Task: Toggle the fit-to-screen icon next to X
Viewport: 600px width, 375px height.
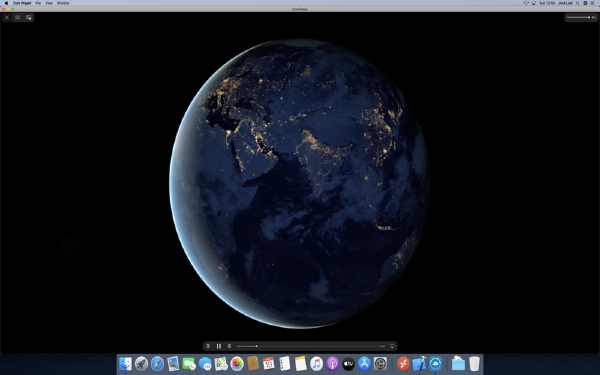Action: coord(18,17)
